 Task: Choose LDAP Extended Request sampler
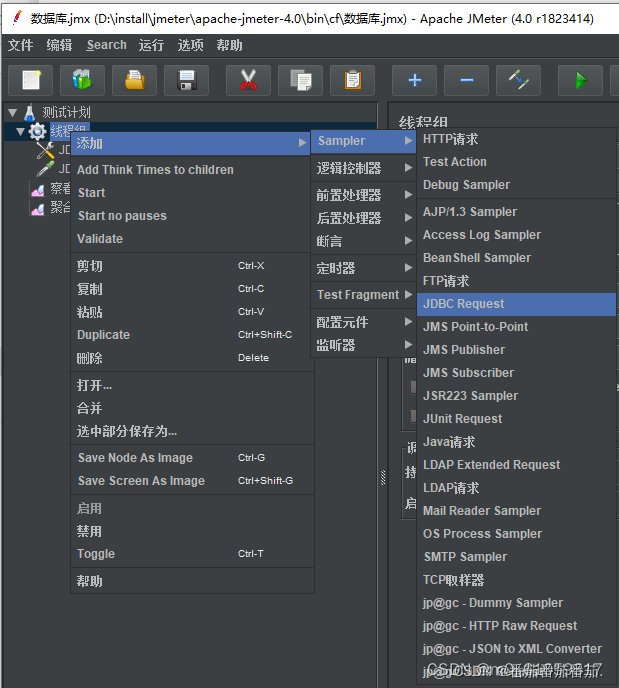coord(516,465)
